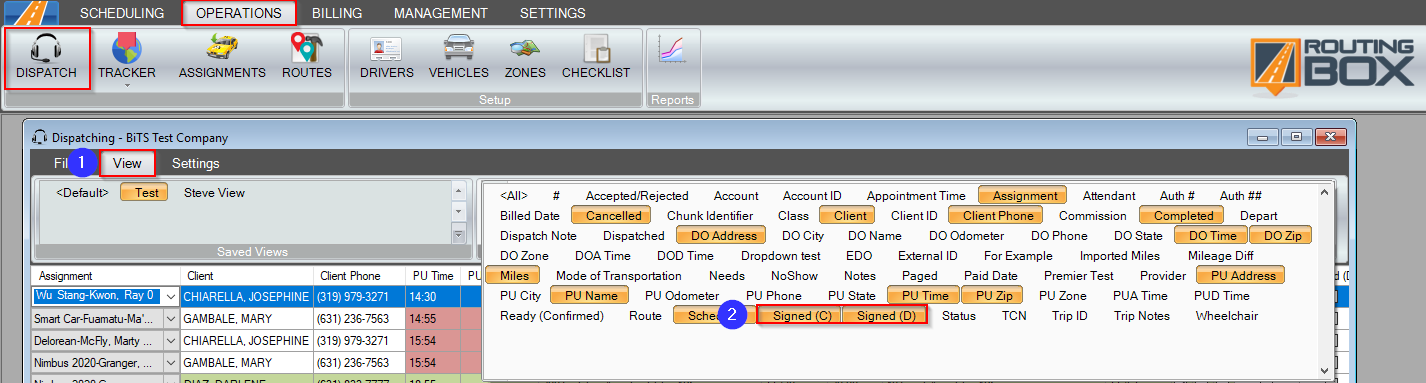This screenshot has width=1426, height=383.
Task: Select the <All> columns option
Action: [x=514, y=196]
